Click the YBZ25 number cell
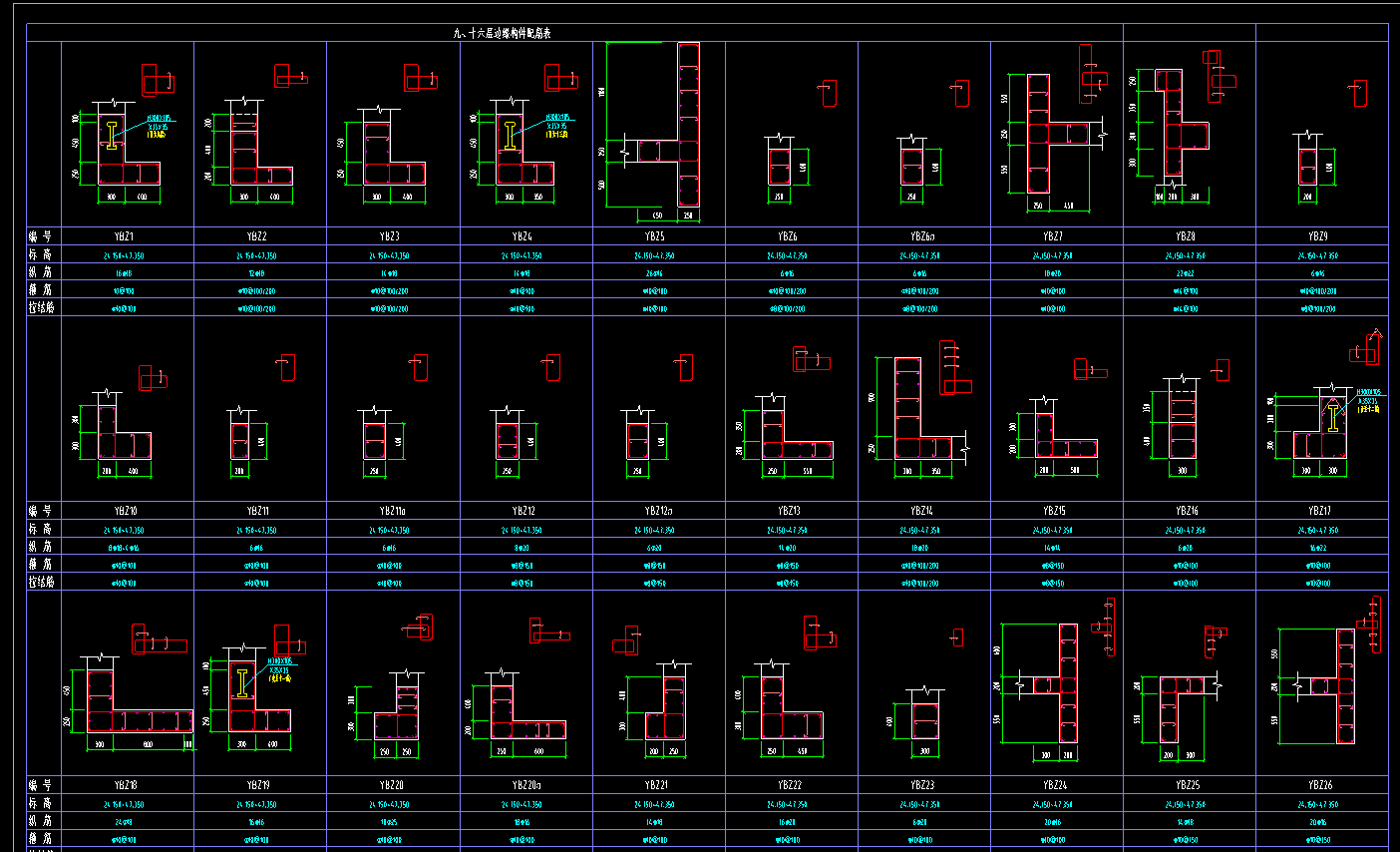Image resolution: width=1400 pixels, height=852 pixels. [x=1190, y=785]
